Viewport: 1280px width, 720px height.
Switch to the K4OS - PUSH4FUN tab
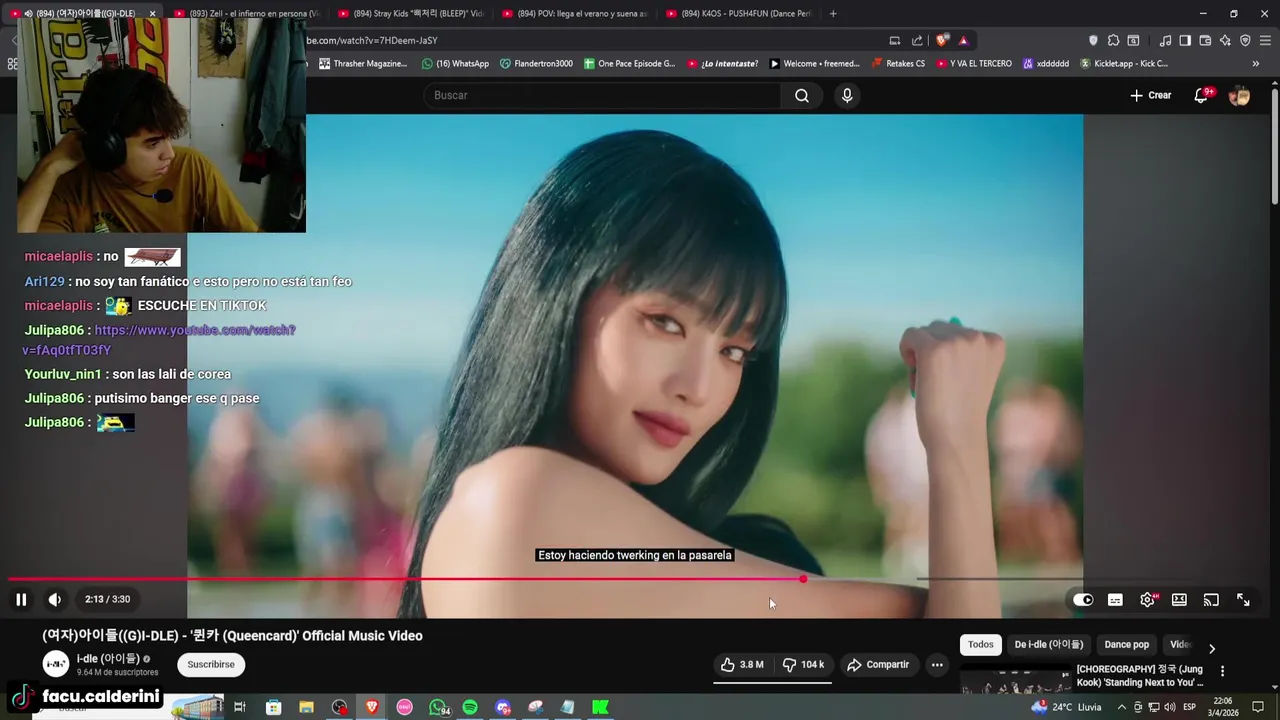point(738,13)
